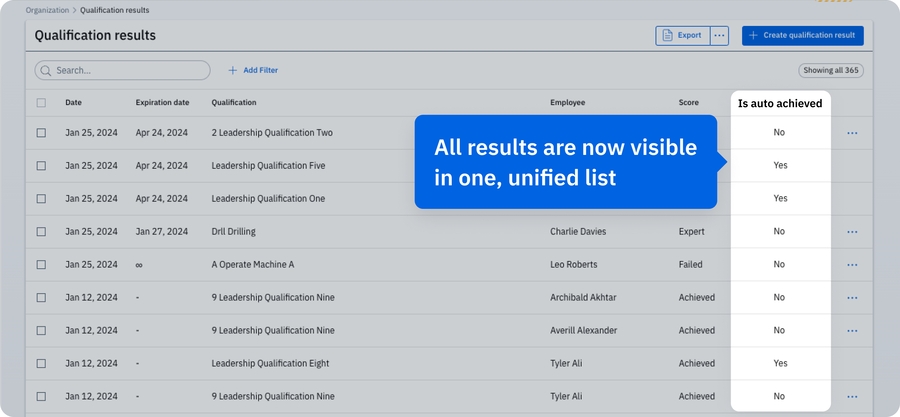The height and width of the screenshot is (417, 900).
Task: Check the 2 Leadership Qualification Two row
Action: (41, 133)
